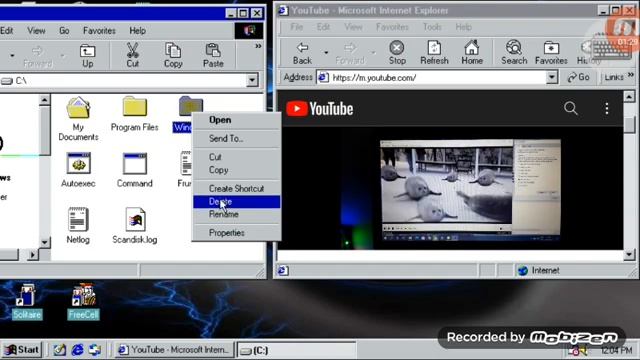Click the system tray clock

(616, 350)
